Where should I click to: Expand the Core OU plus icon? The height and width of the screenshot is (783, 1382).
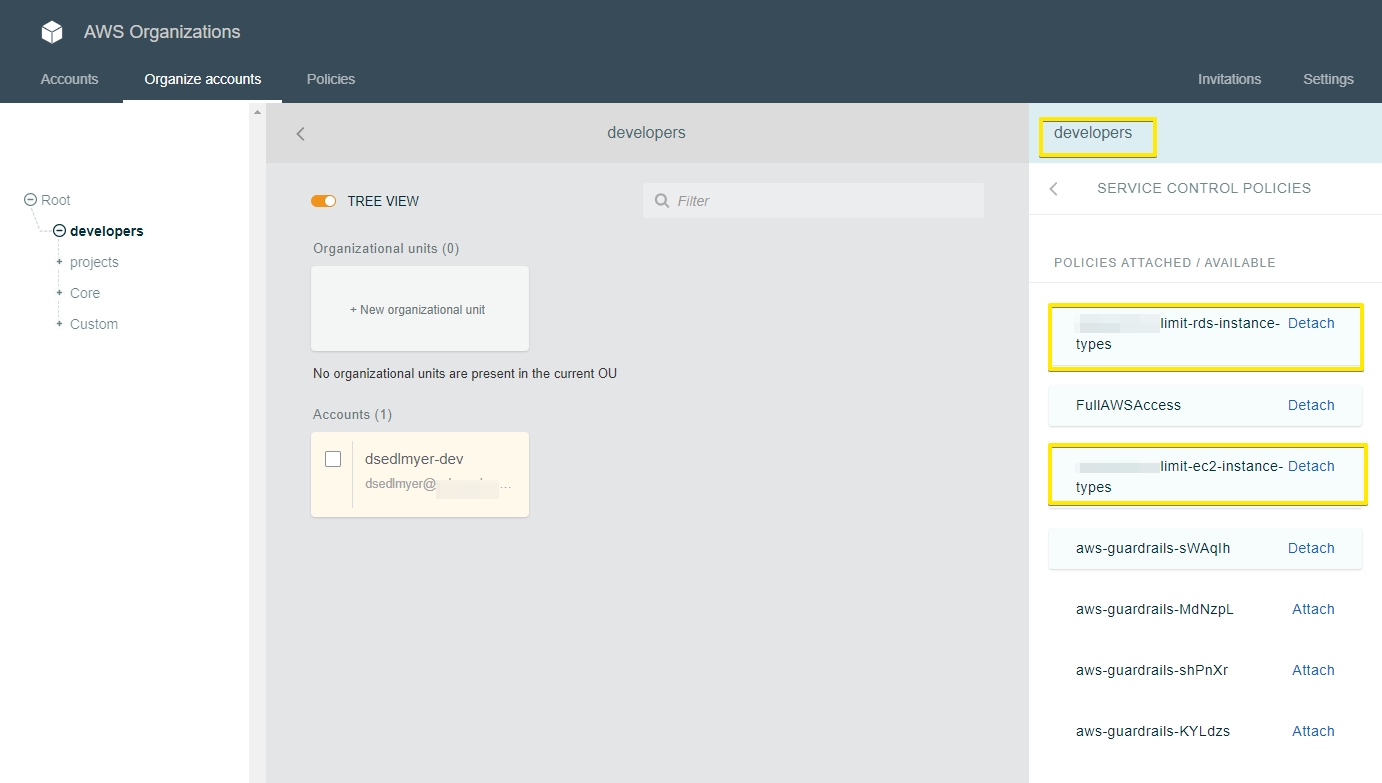[x=60, y=292]
